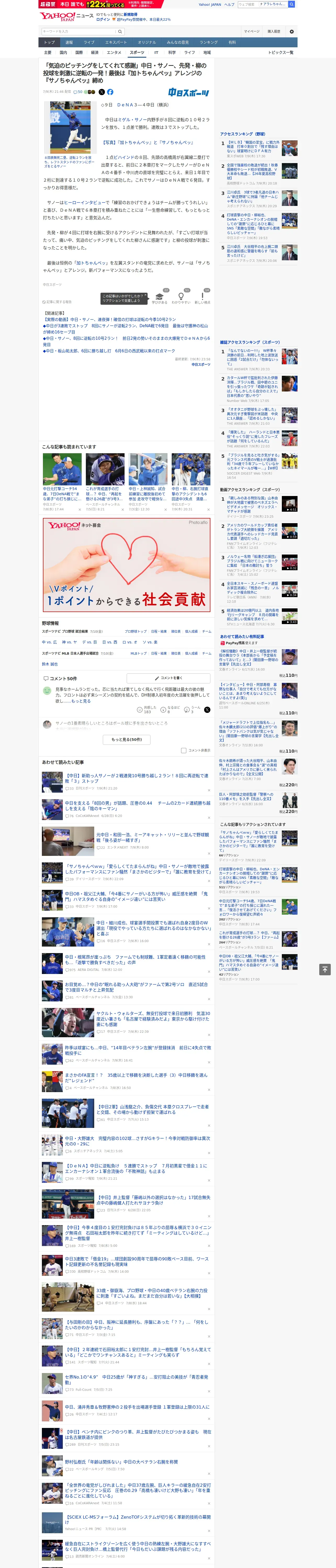336x1568 pixels.
Task: Open the article comment count bubble
Action: click(78, 92)
